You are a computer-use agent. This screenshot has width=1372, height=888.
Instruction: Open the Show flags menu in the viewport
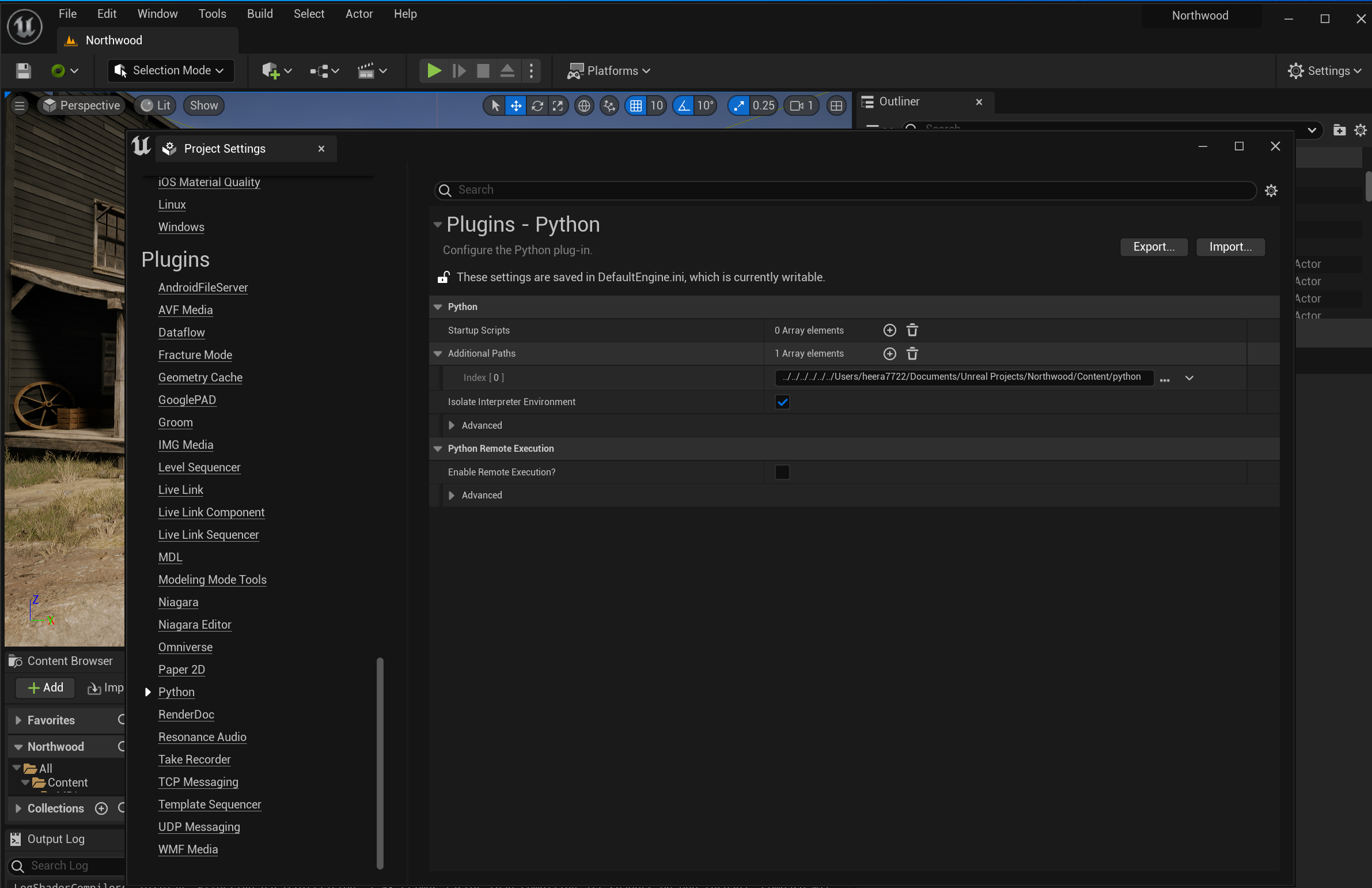(204, 105)
